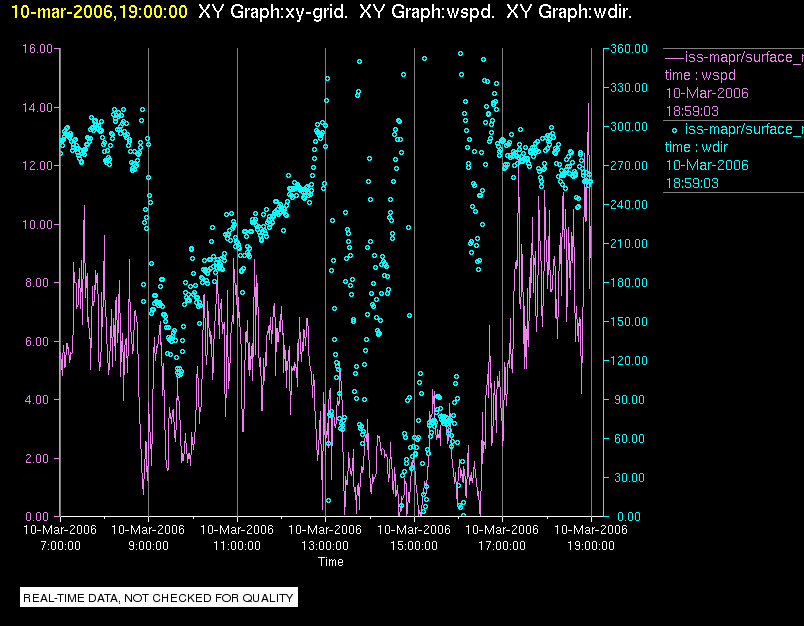Click the real-time data quality notice box
The width and height of the screenshot is (804, 626).
pos(159,598)
